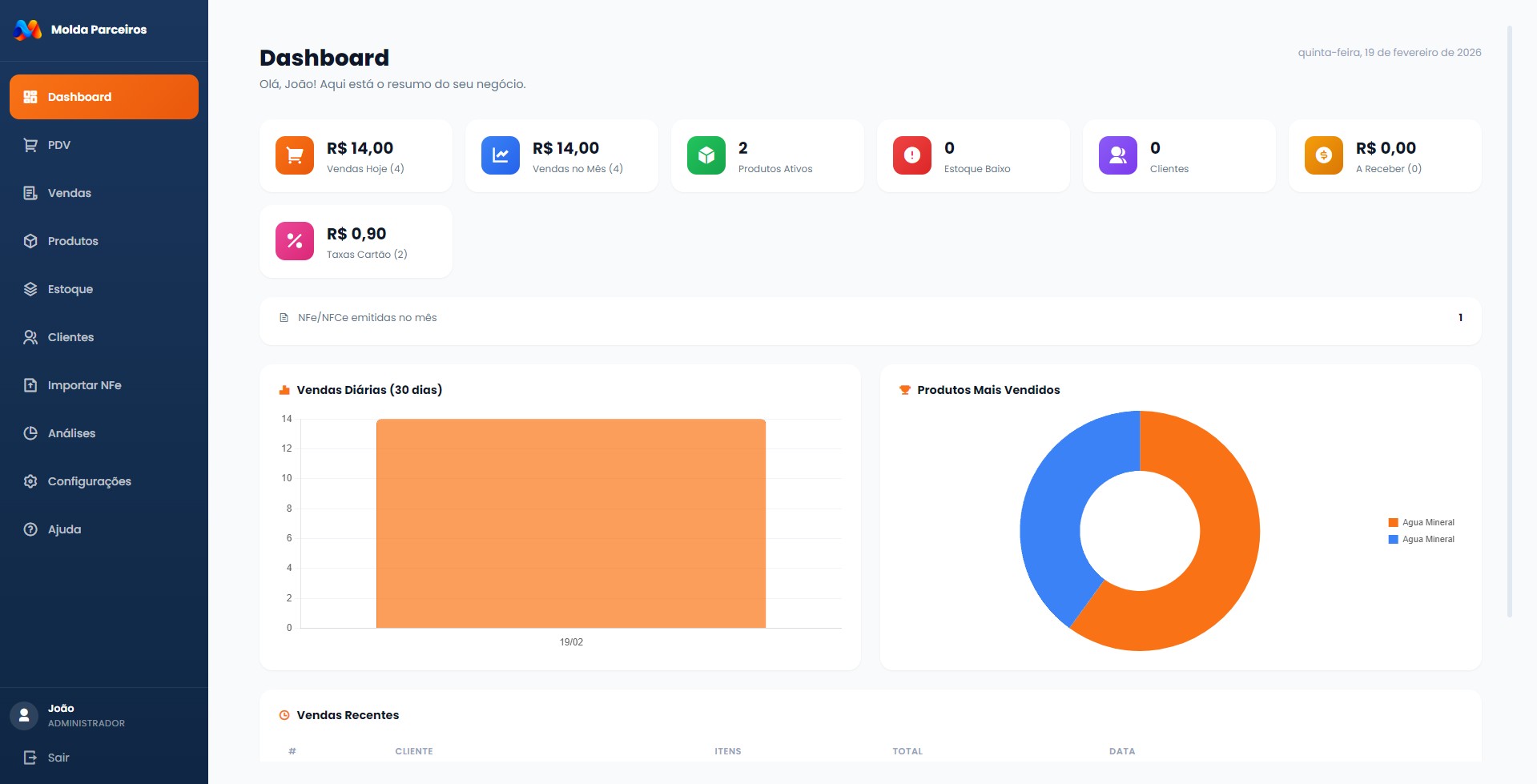Viewport: 1537px width, 784px height.
Task: Select the Importar NFe import icon
Action: (x=30, y=385)
